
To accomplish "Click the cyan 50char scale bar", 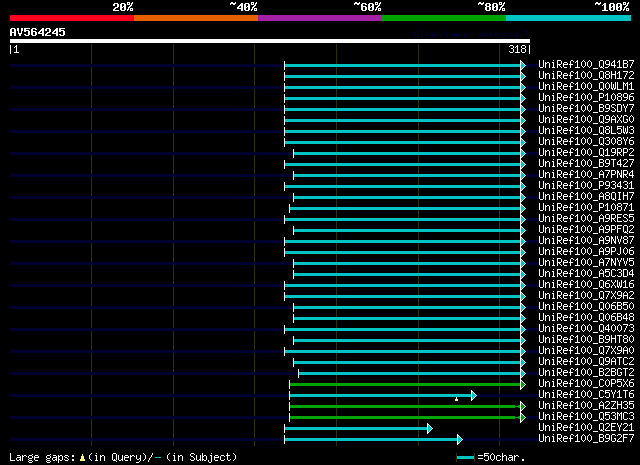I will point(465,458).
